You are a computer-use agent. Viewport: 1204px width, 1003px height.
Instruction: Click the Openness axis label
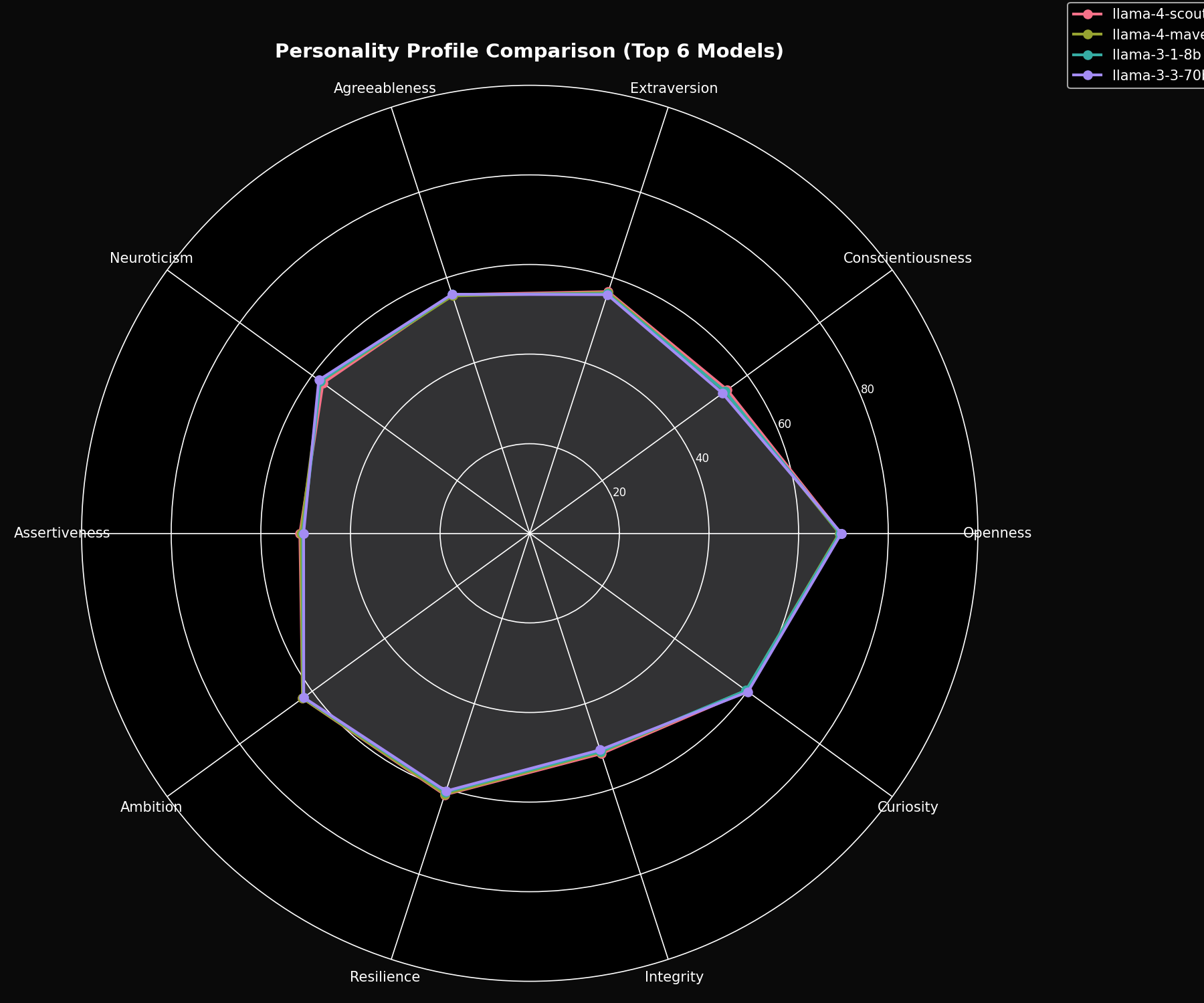[x=997, y=533]
